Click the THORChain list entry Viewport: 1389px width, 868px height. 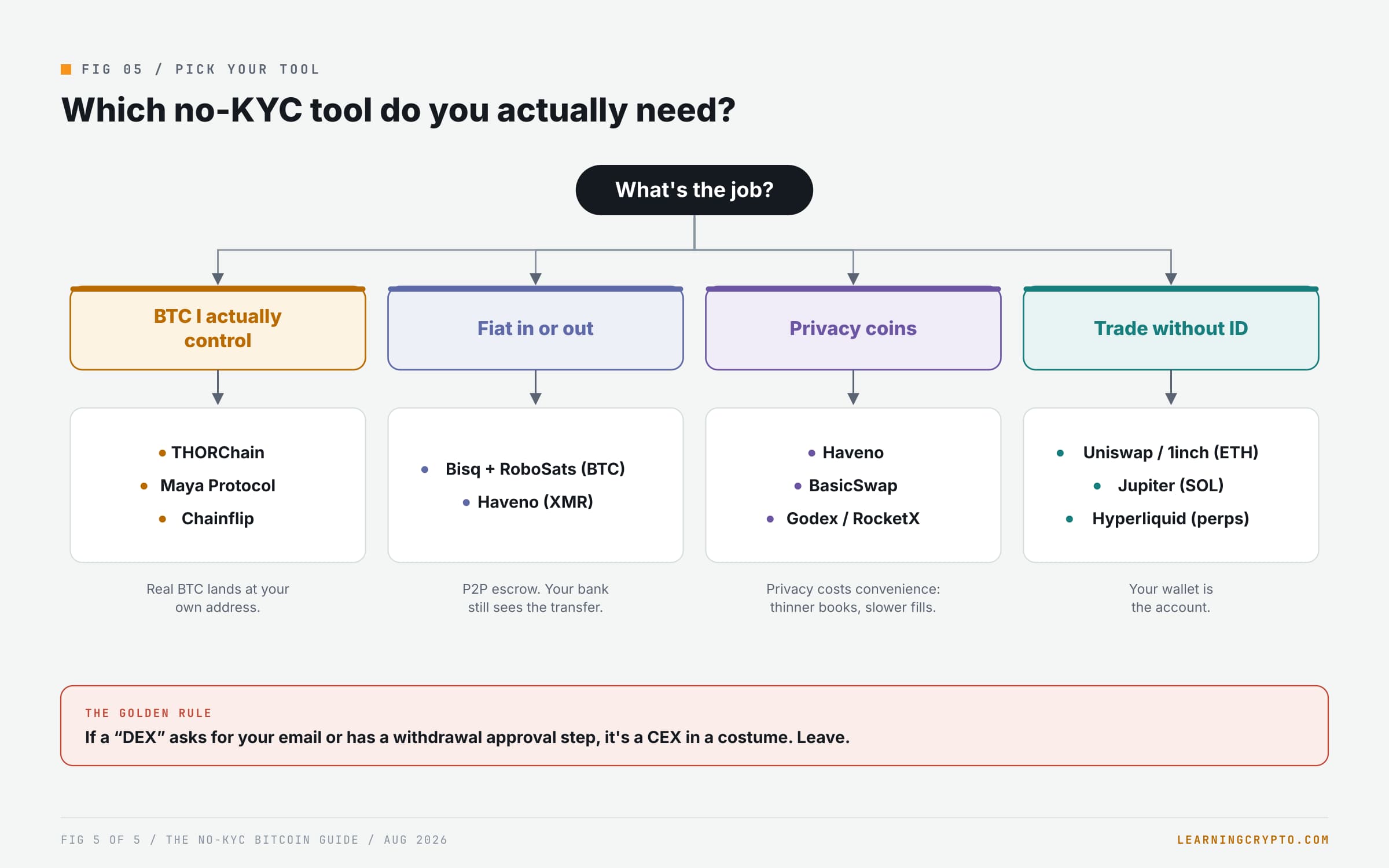(x=218, y=453)
